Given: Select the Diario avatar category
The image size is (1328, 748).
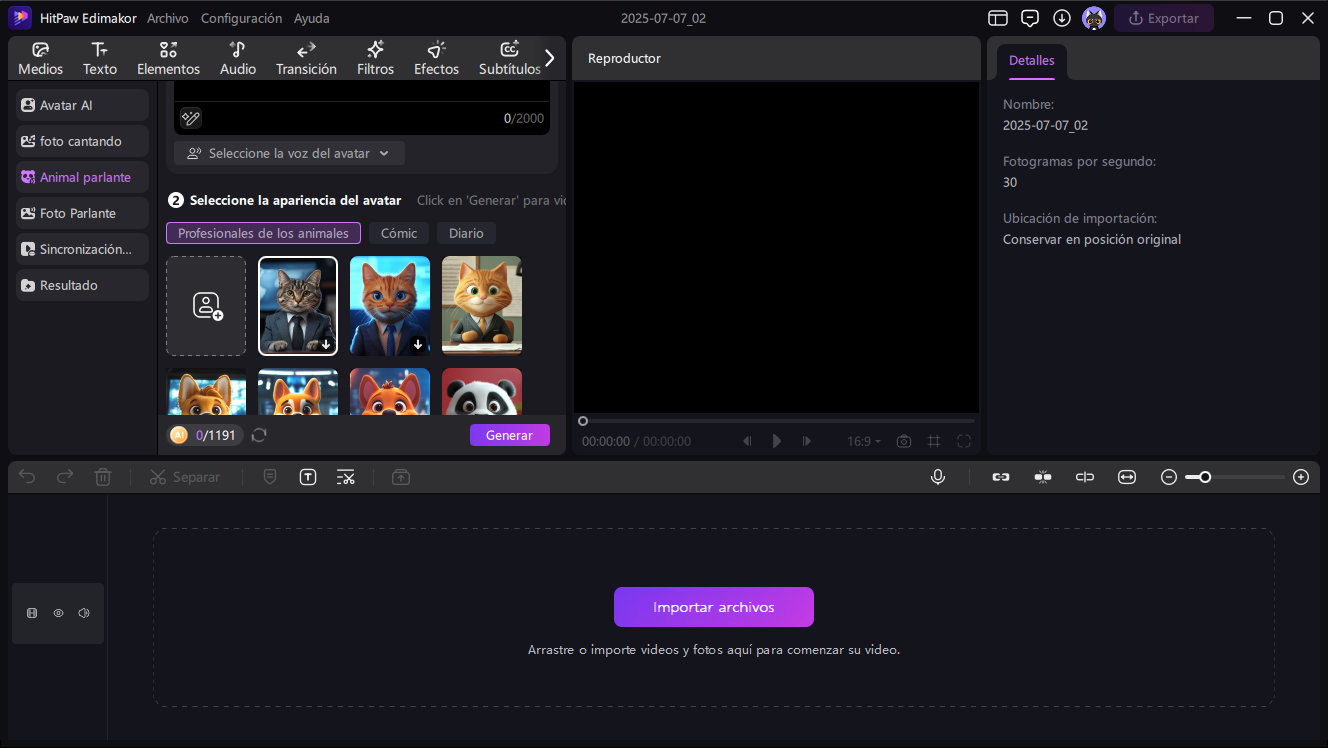Looking at the screenshot, I should [466, 233].
